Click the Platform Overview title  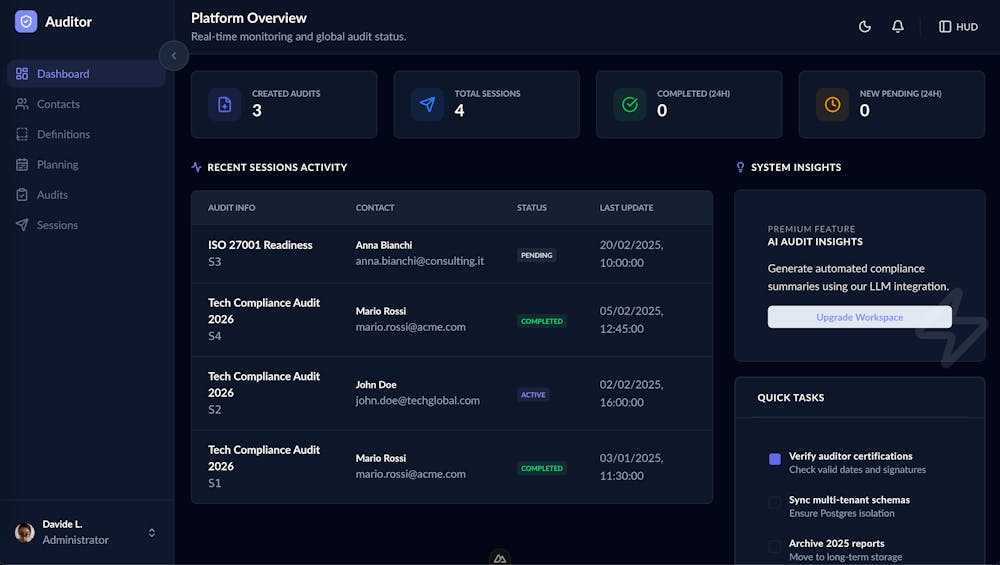pos(249,18)
